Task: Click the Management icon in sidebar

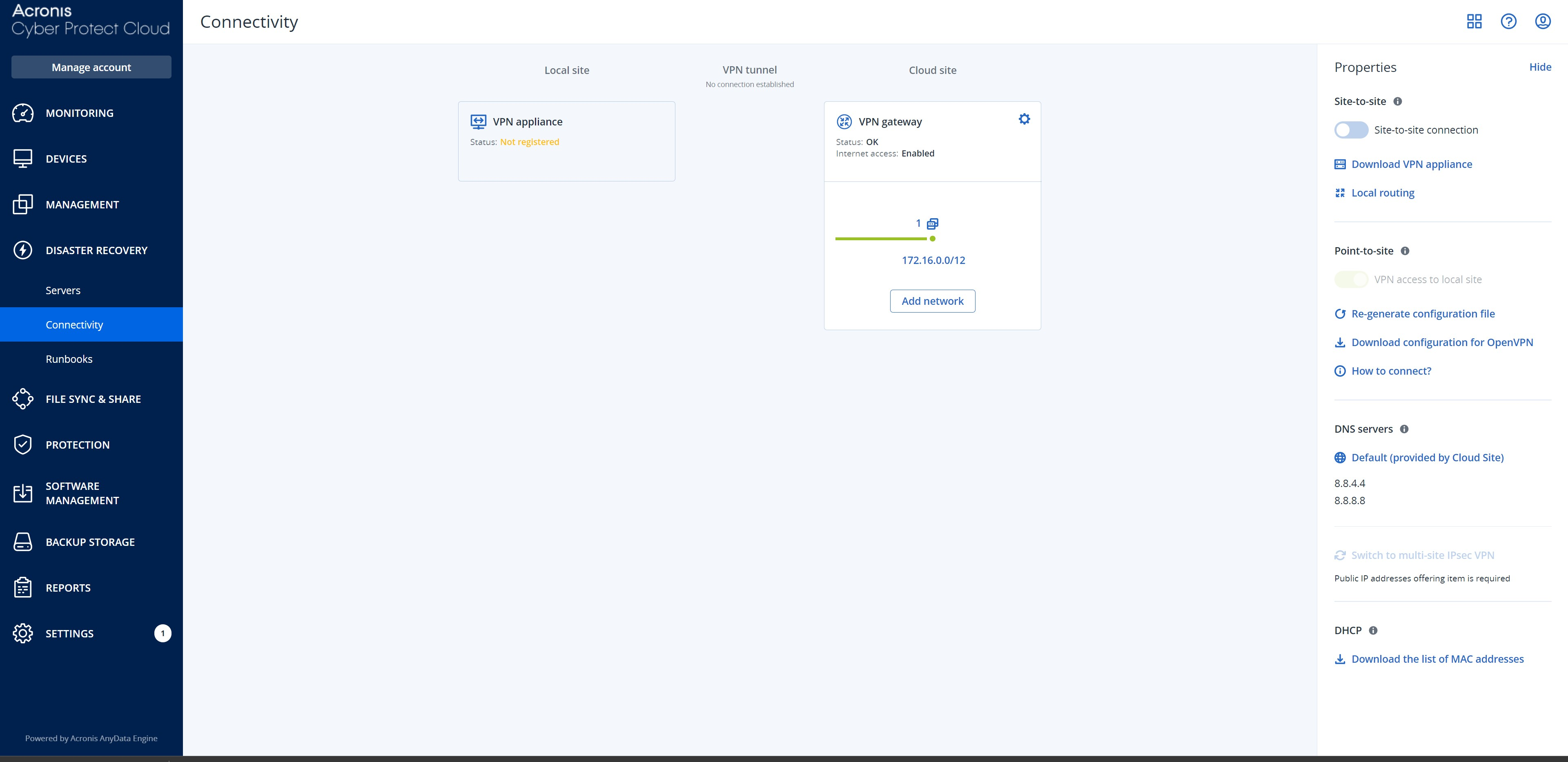Action: point(22,204)
